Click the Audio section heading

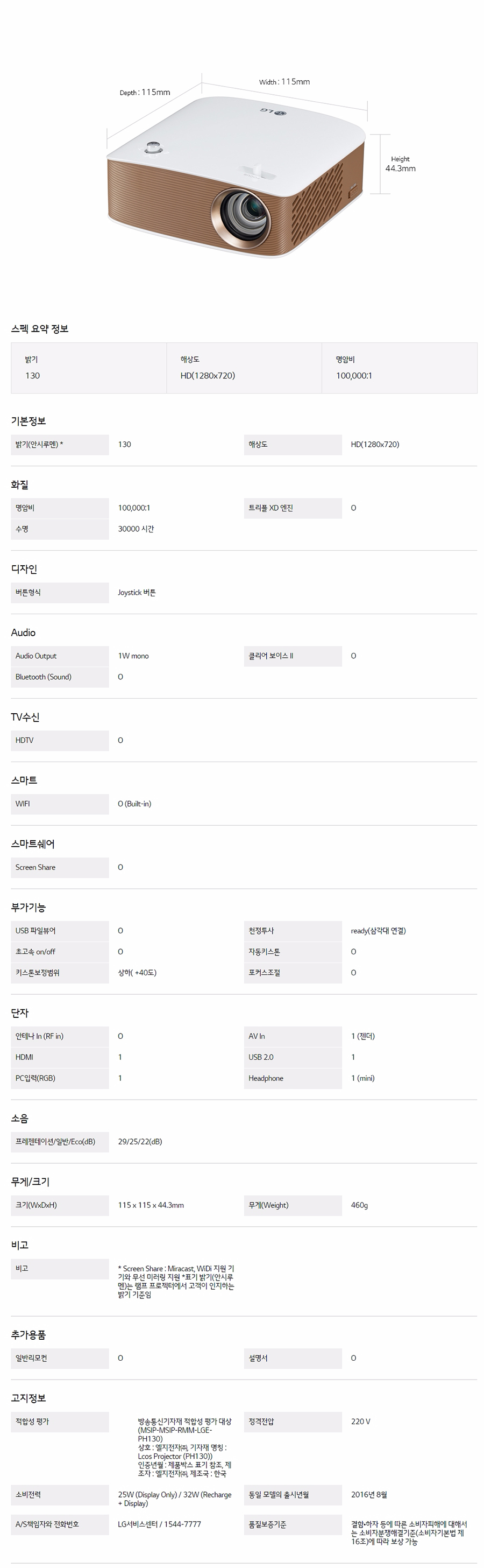coord(23,632)
